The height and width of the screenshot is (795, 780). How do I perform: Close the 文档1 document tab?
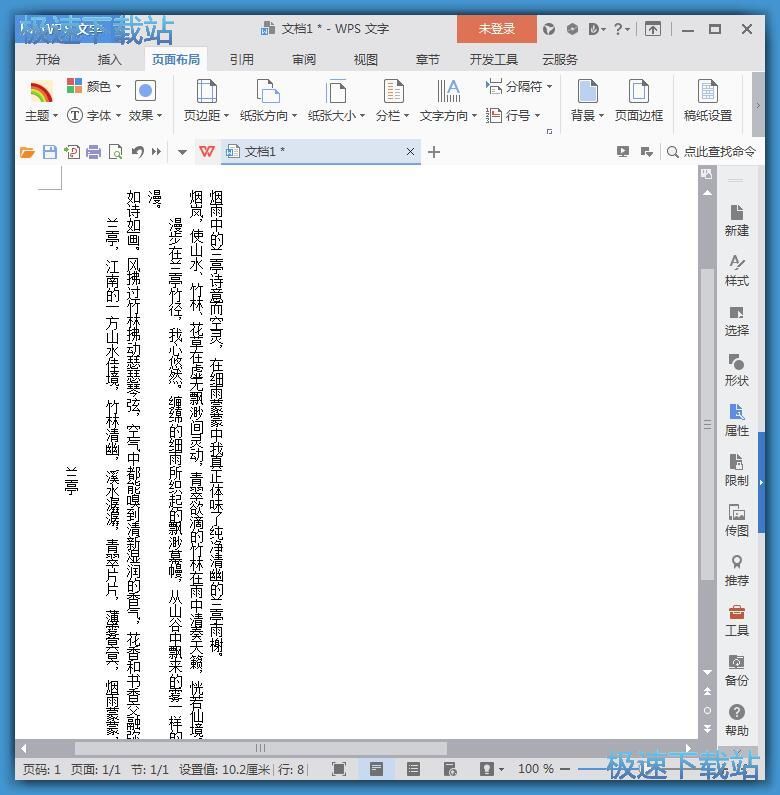point(410,152)
